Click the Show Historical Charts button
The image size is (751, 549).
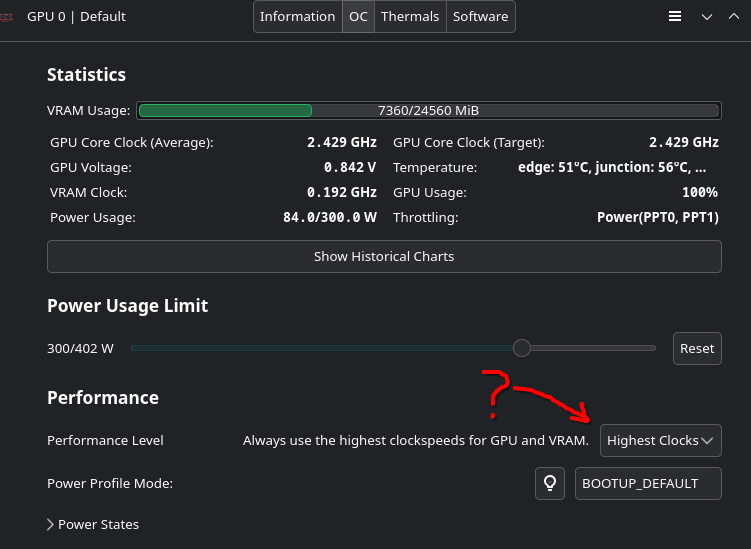click(x=384, y=257)
